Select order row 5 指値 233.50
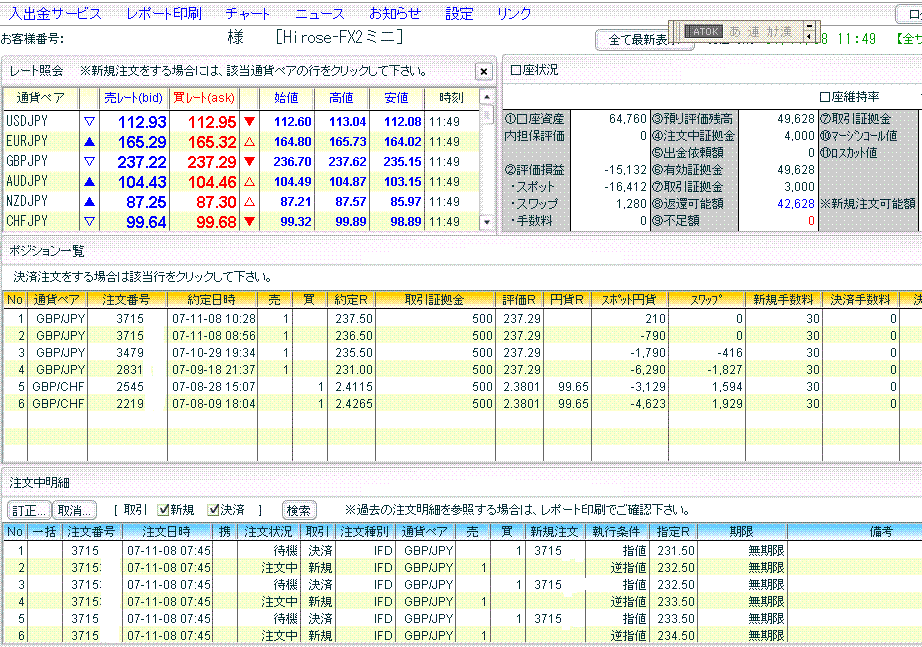 pyautogui.click(x=462, y=619)
